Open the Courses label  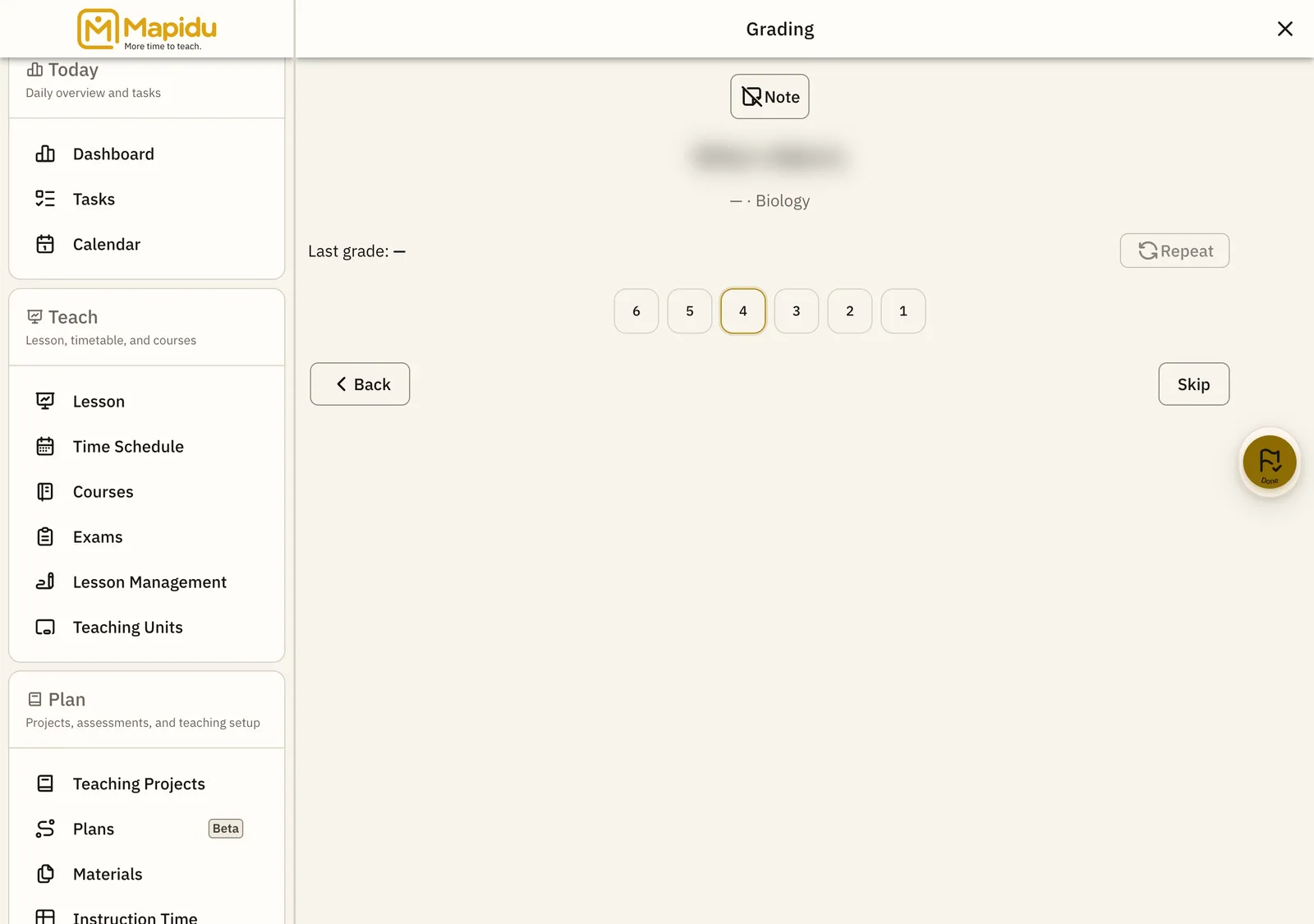(x=103, y=491)
